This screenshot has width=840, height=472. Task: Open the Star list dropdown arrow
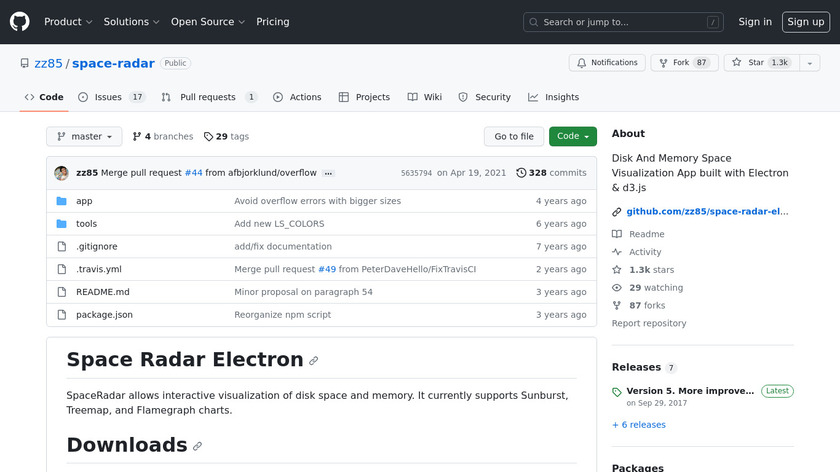(x=807, y=63)
